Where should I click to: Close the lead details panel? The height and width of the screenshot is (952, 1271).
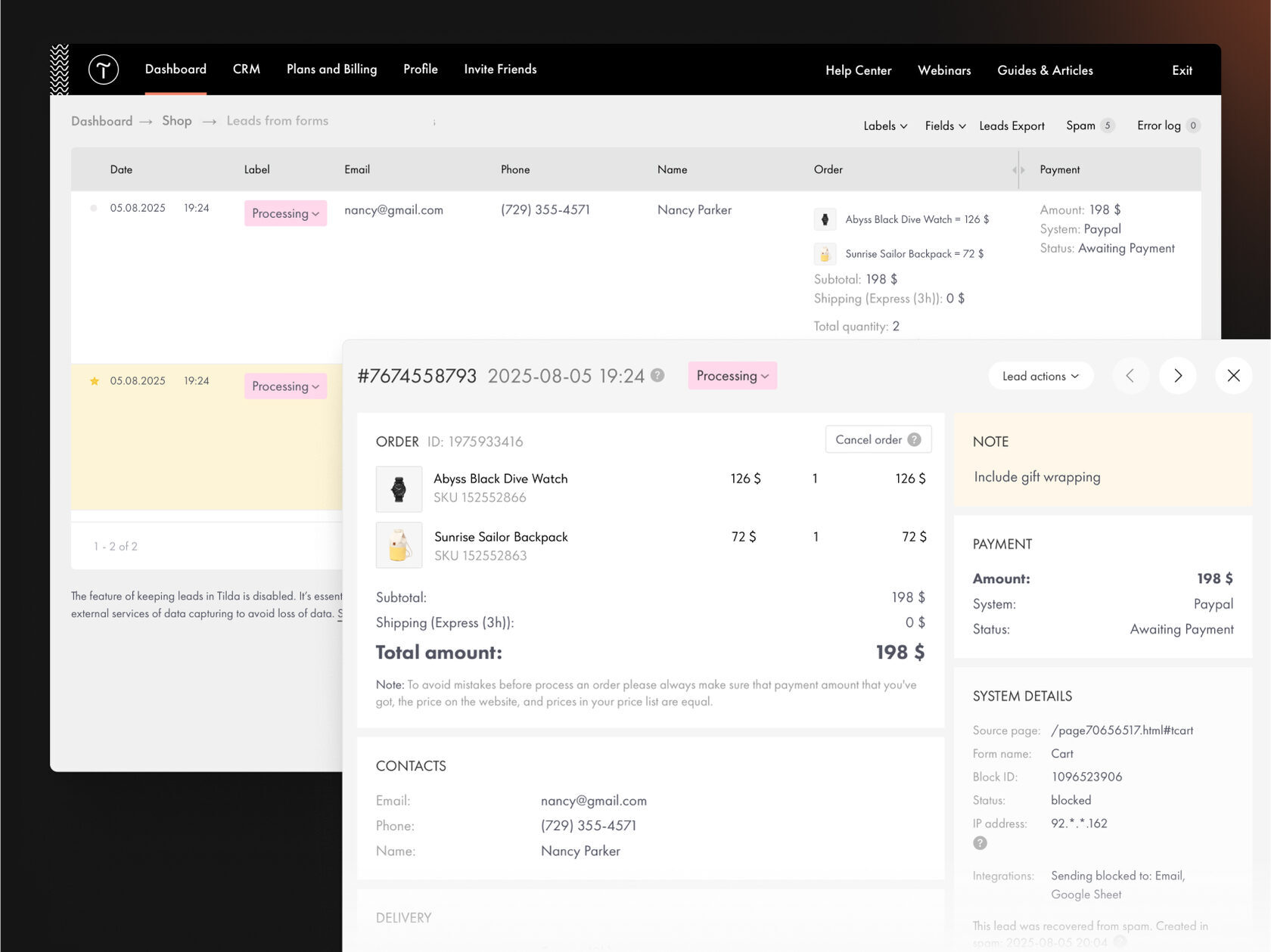[x=1234, y=376]
